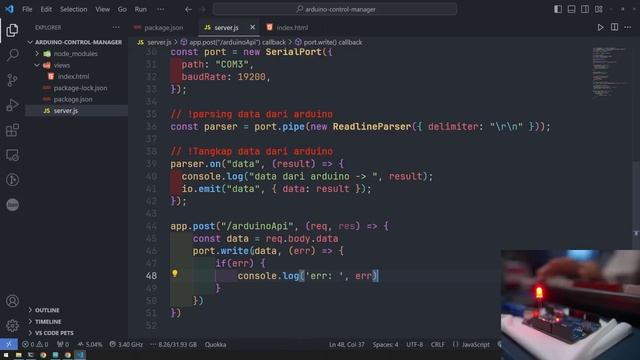
Task: Click the memory usage 8.26/31.93 GB item
Action: [x=173, y=344]
